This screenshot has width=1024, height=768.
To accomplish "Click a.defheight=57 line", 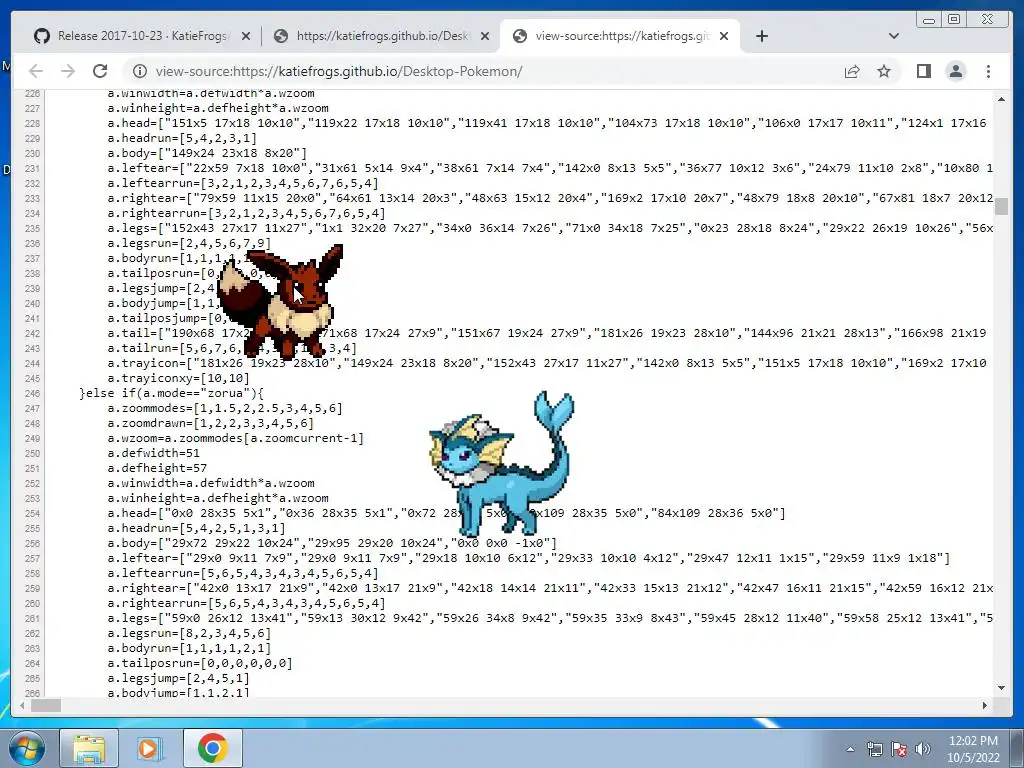I will pyautogui.click(x=157, y=468).
